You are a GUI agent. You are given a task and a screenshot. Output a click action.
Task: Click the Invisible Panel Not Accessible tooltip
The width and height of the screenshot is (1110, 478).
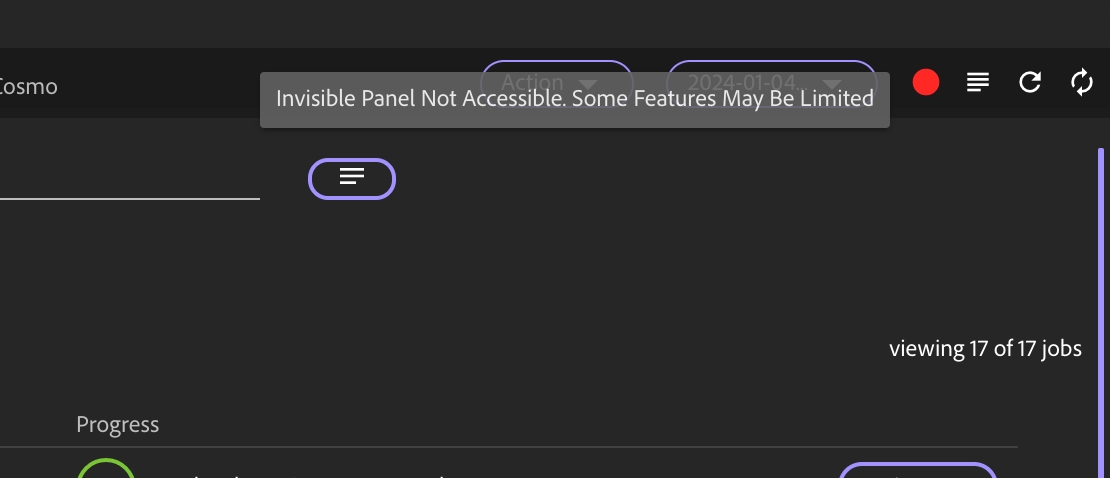[575, 100]
